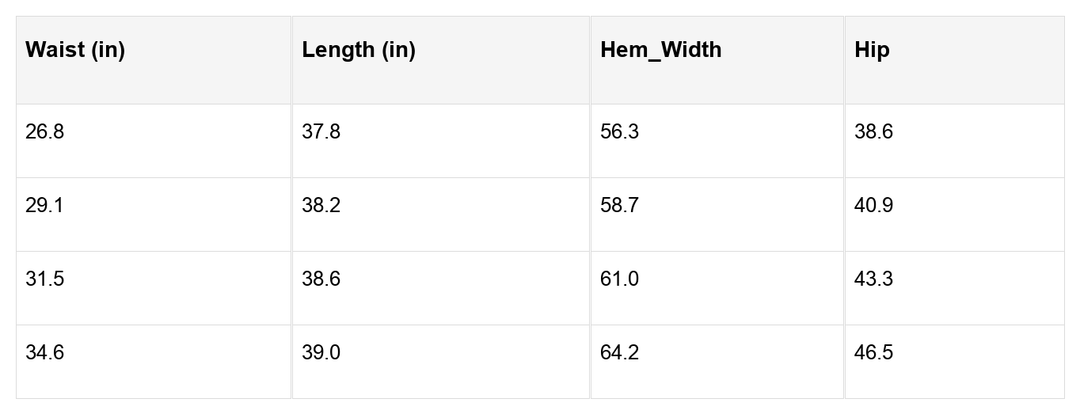Click the hem width cell 58.7
Viewport: 1080px width, 414px height.
tap(619, 206)
